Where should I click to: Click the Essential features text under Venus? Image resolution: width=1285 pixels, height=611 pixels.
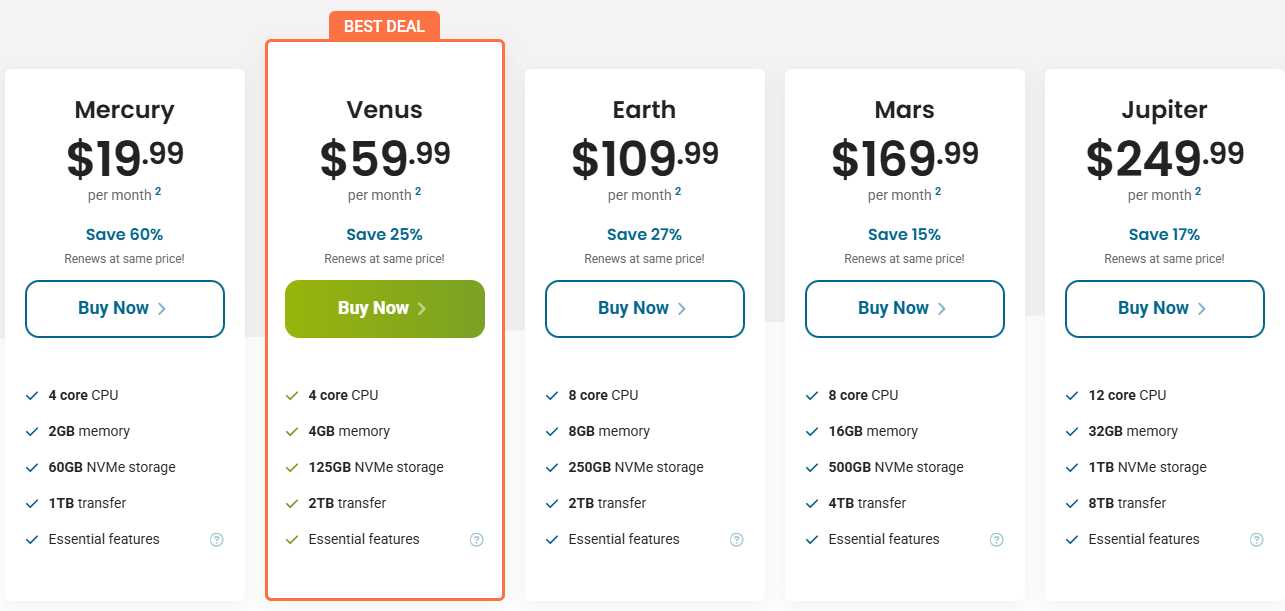364,539
